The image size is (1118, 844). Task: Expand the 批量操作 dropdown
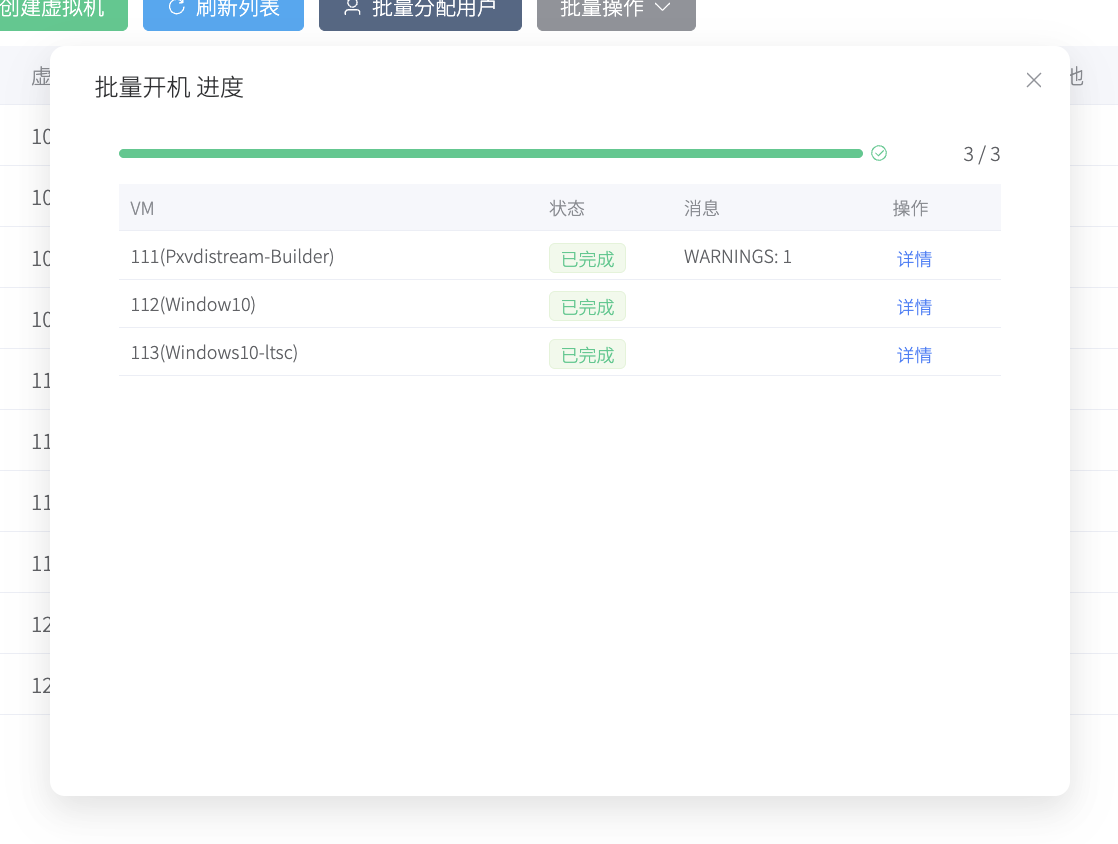[616, 10]
